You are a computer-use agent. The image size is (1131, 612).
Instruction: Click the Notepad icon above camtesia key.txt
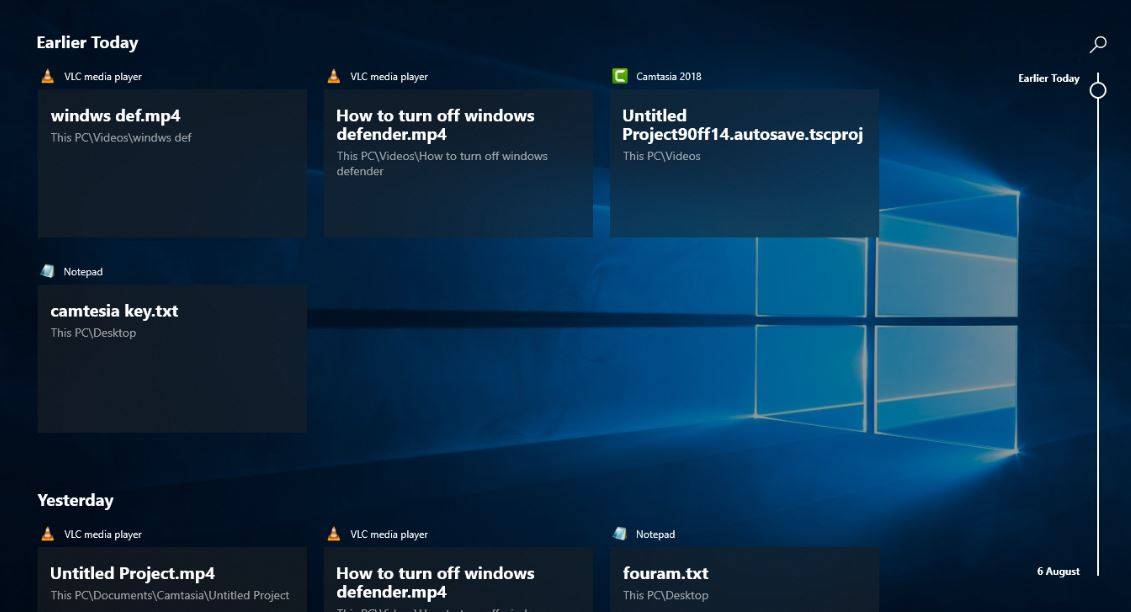coord(48,271)
